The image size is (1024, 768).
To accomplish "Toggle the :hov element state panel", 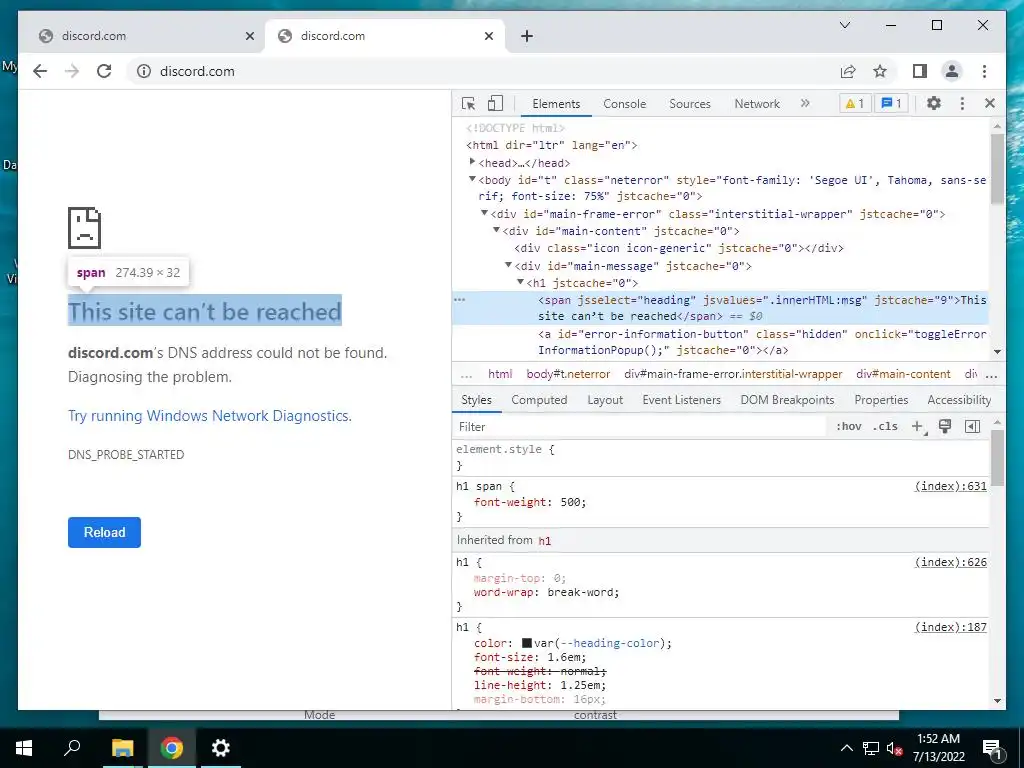I will coord(848,426).
